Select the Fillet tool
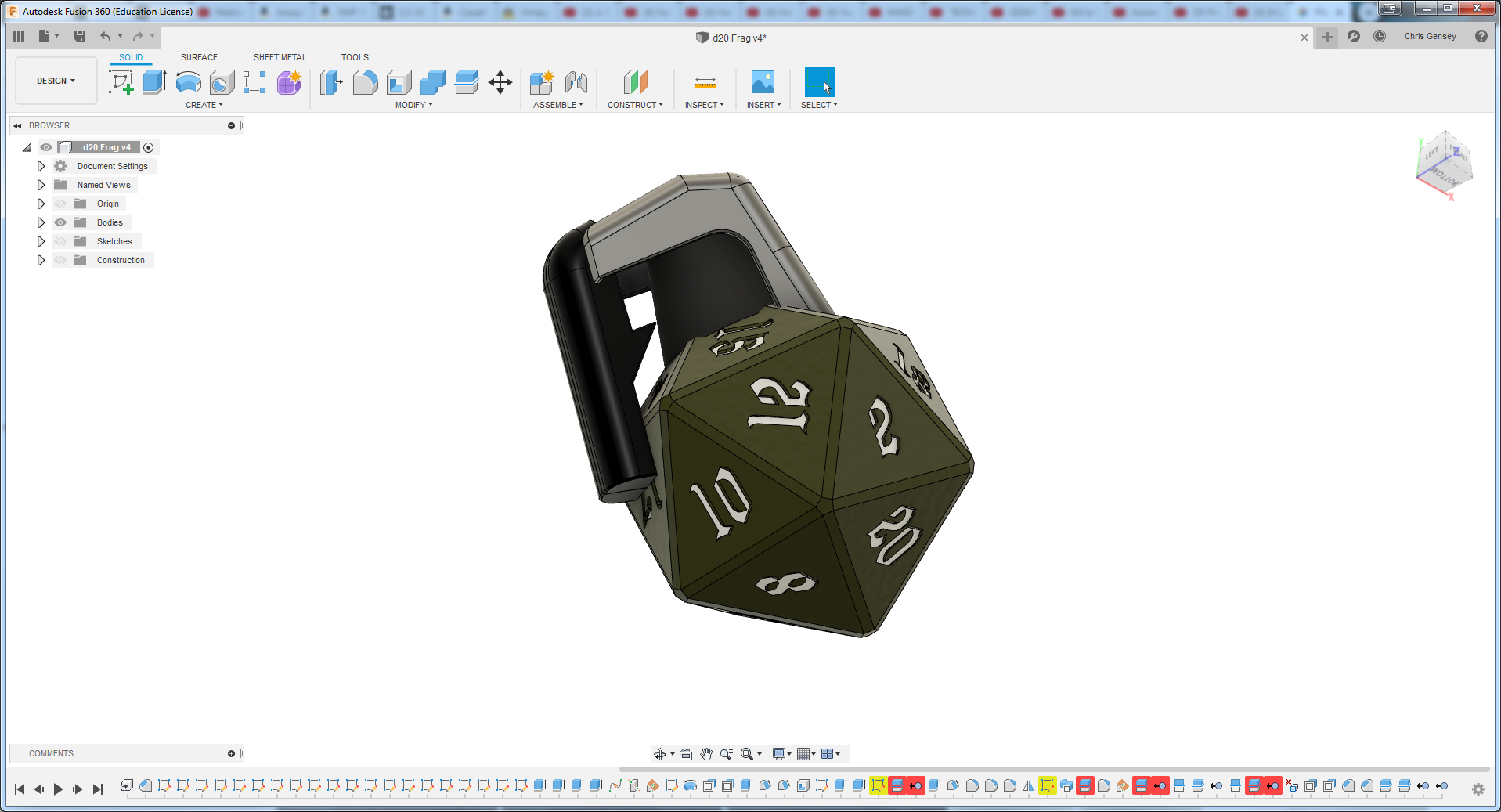The image size is (1501, 812). point(365,82)
